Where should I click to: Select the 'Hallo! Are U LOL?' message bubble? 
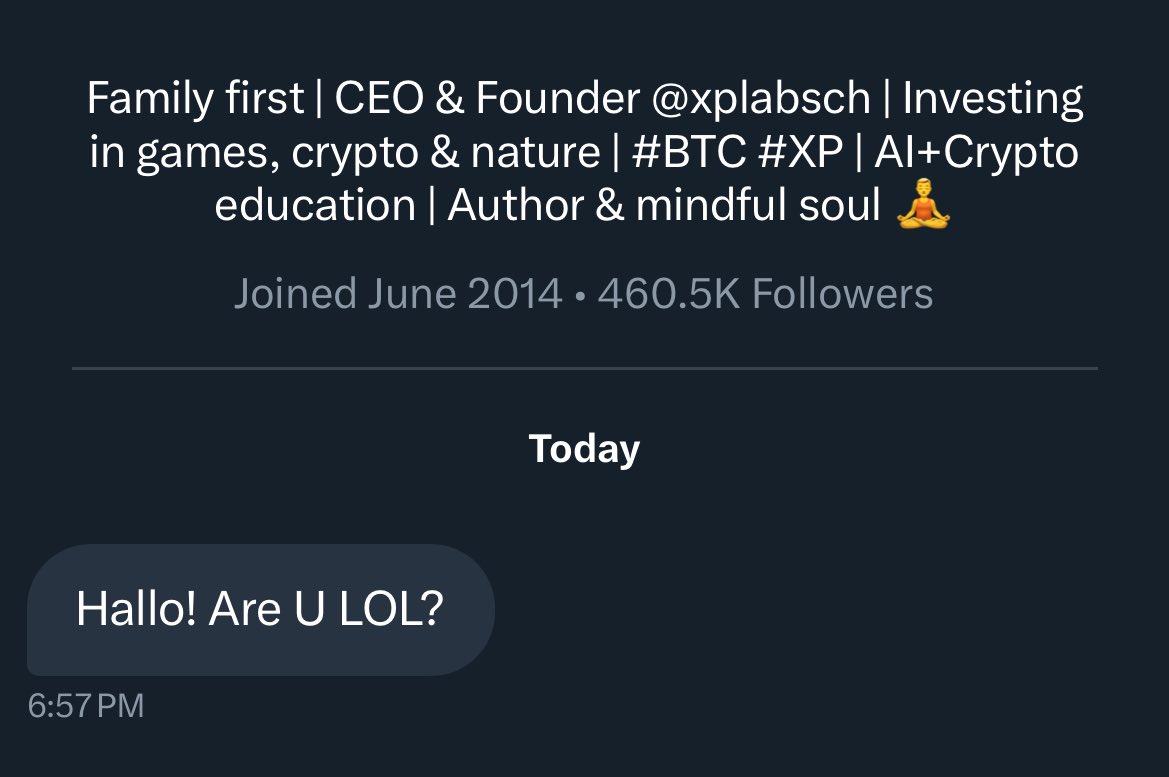260,610
